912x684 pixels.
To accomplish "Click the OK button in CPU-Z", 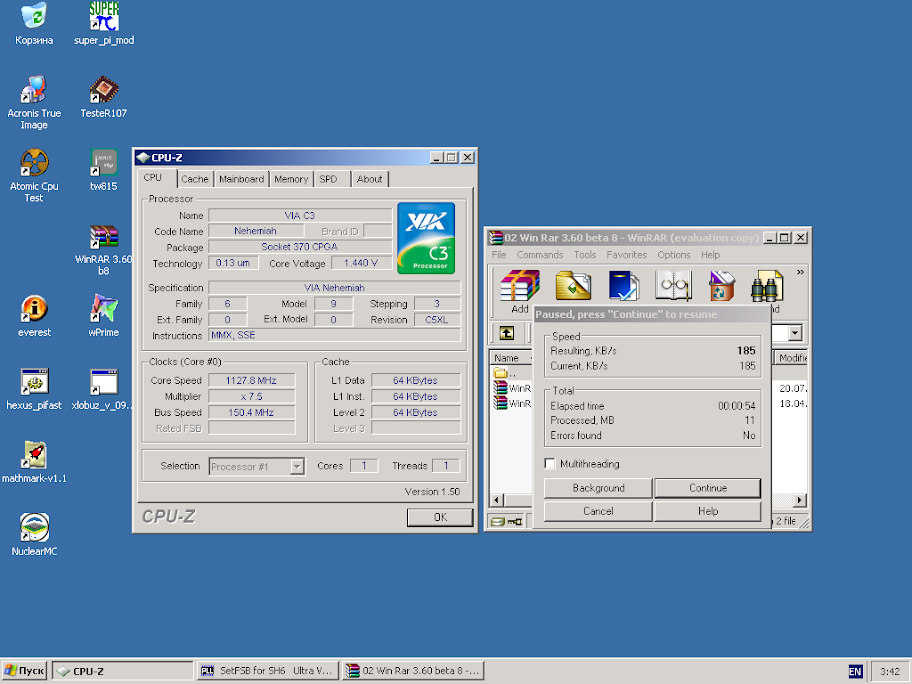I will click(440, 517).
